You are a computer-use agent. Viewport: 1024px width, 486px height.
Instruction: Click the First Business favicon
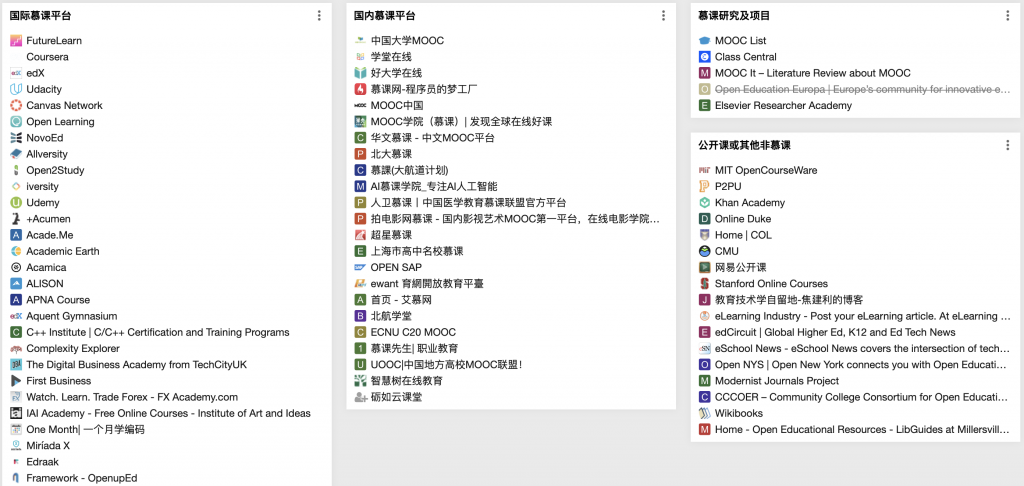(x=16, y=381)
